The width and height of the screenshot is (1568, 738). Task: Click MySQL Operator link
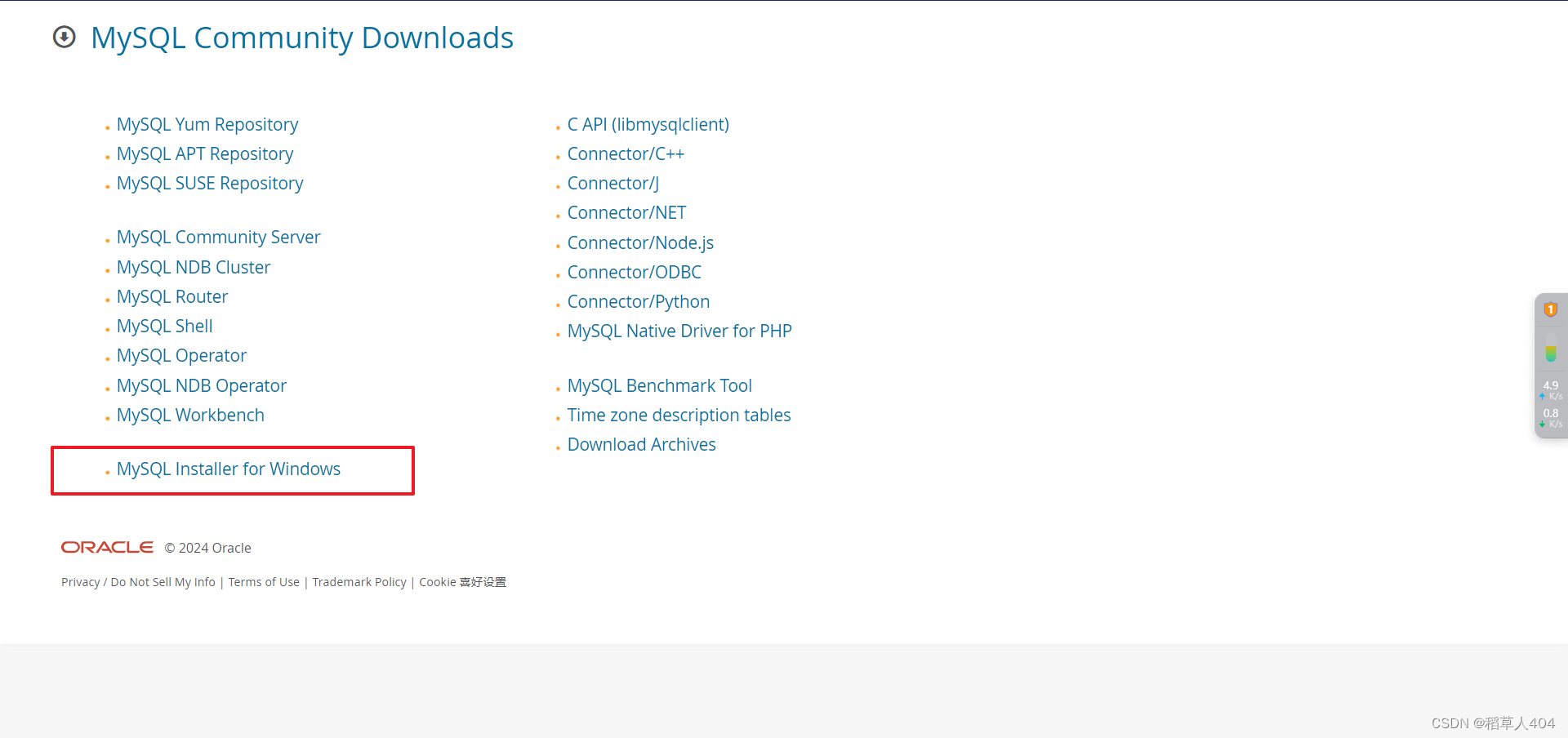click(x=181, y=356)
